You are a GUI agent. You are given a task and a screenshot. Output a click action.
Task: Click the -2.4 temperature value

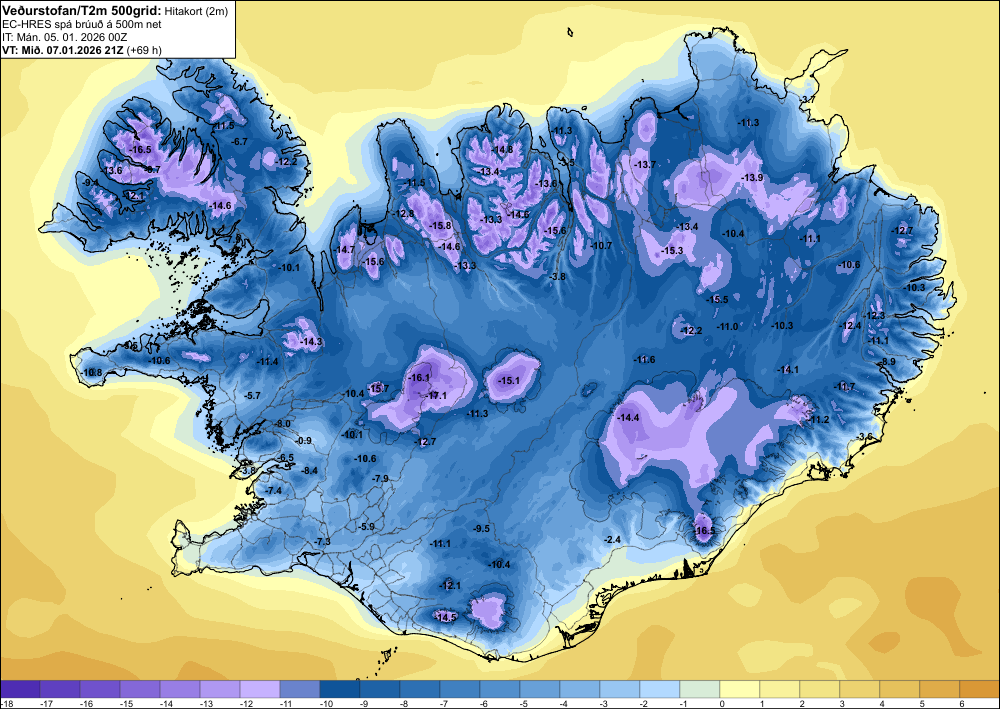[x=612, y=539]
